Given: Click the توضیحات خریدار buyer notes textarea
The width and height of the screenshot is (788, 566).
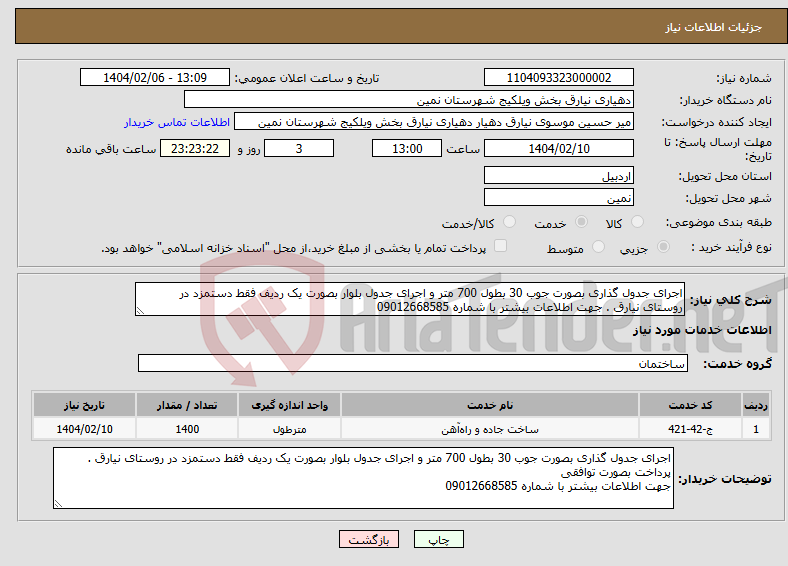Looking at the screenshot, I should click(363, 478).
